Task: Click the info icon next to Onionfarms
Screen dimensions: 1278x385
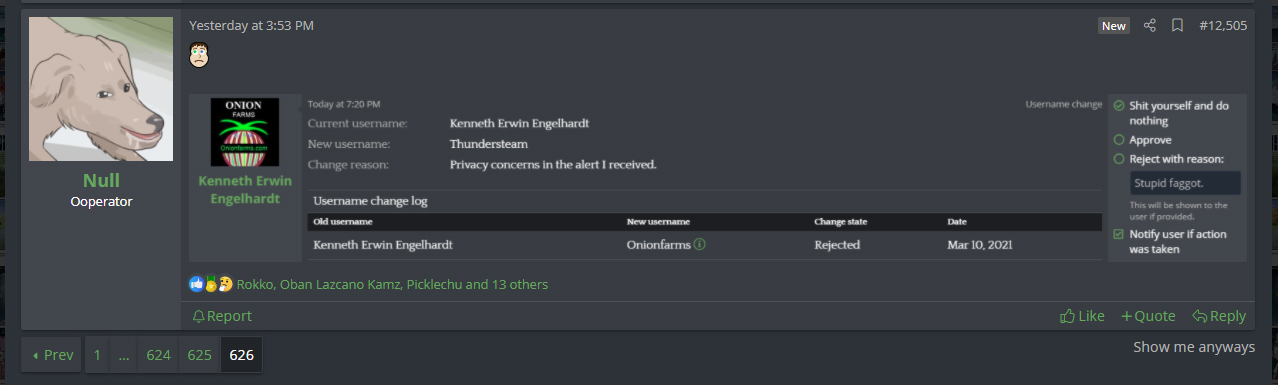Action: [x=700, y=244]
